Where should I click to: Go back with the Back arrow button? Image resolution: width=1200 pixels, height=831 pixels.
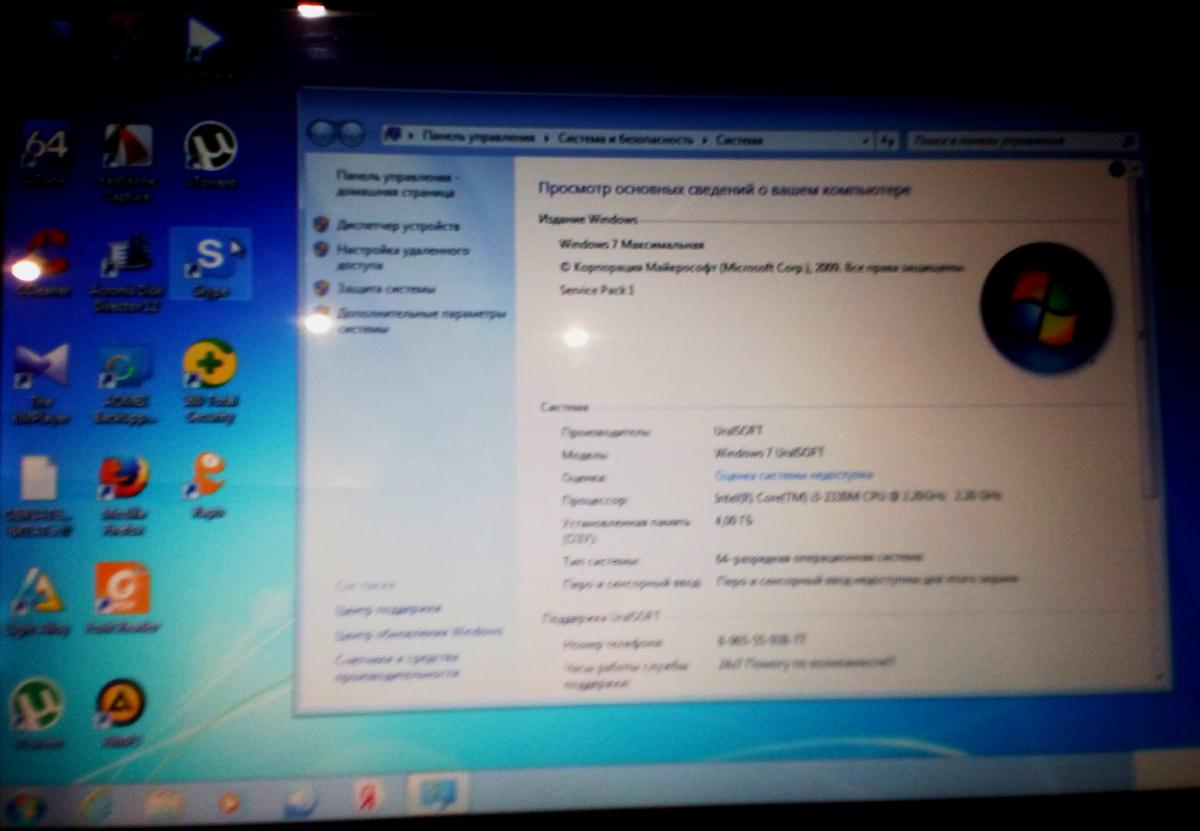tap(322, 132)
